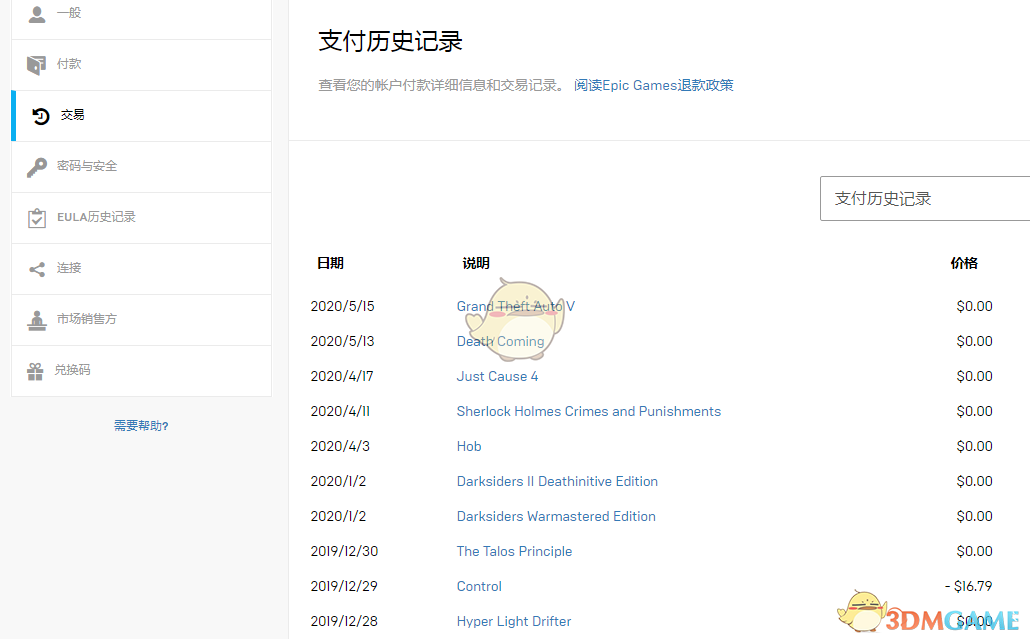Click the date 2020/4/17
Viewport: 1030px width, 639px height.
point(342,376)
